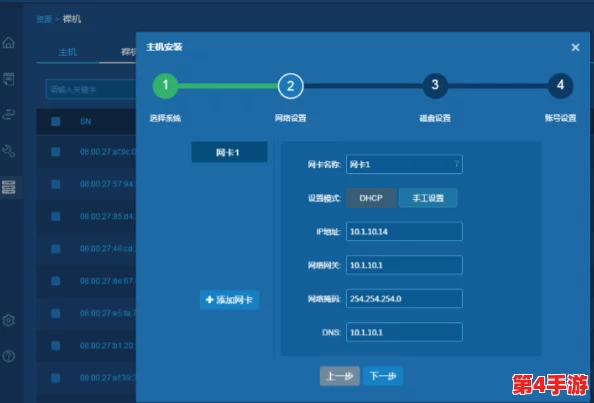Click the SN text 08:00:27:af:9c
The height and width of the screenshot is (403, 594).
tap(108, 152)
